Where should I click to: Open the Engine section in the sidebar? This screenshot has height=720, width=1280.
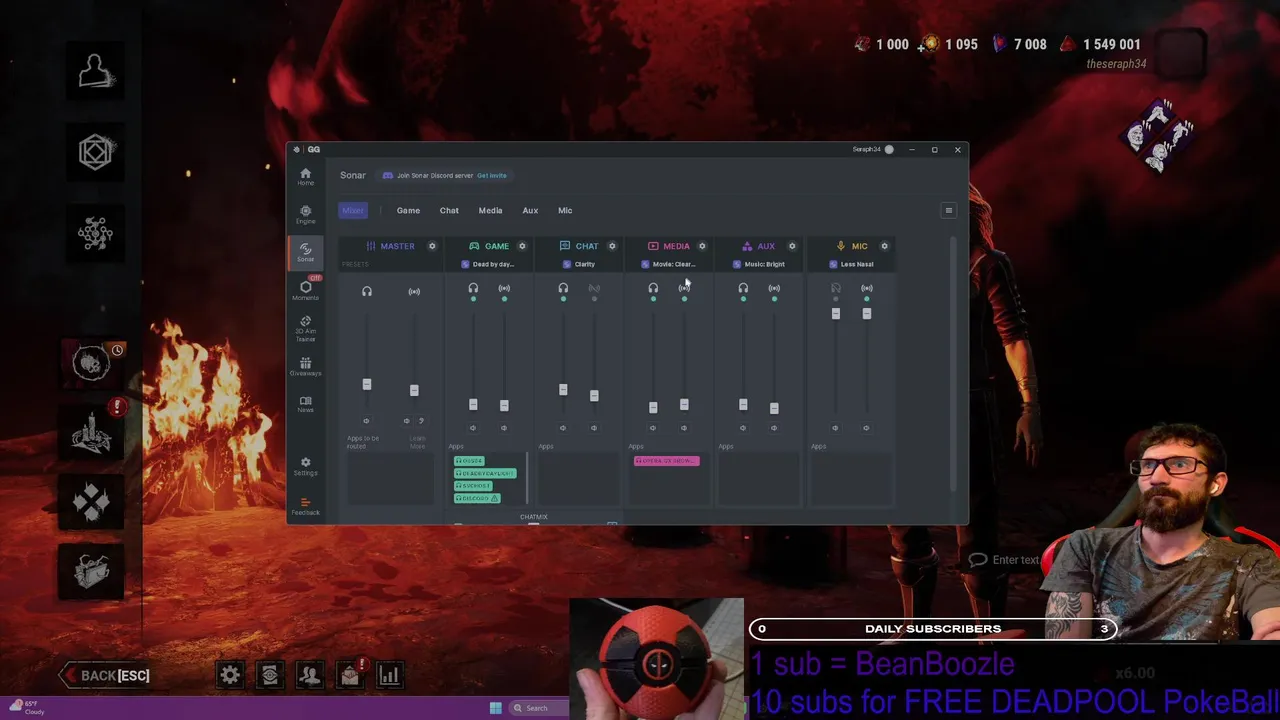[x=305, y=214]
